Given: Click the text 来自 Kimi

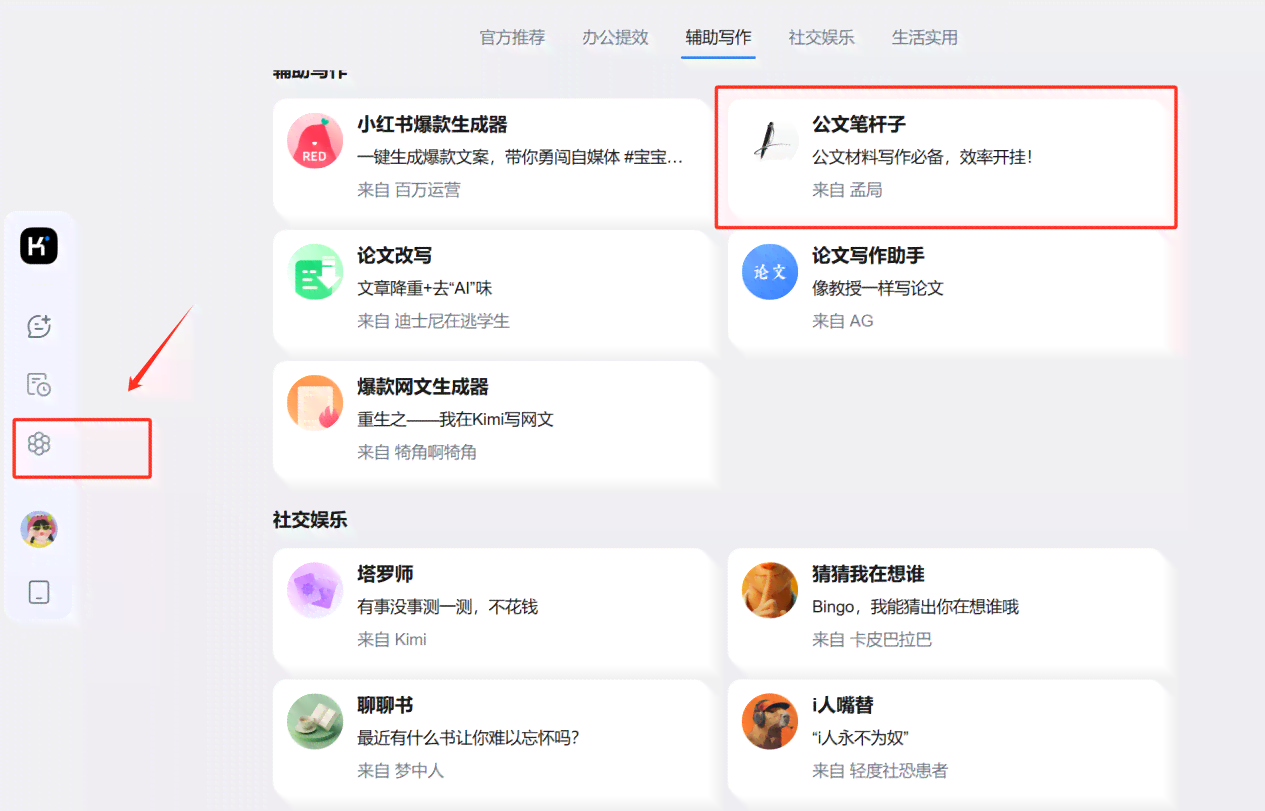Looking at the screenshot, I should click(392, 638).
